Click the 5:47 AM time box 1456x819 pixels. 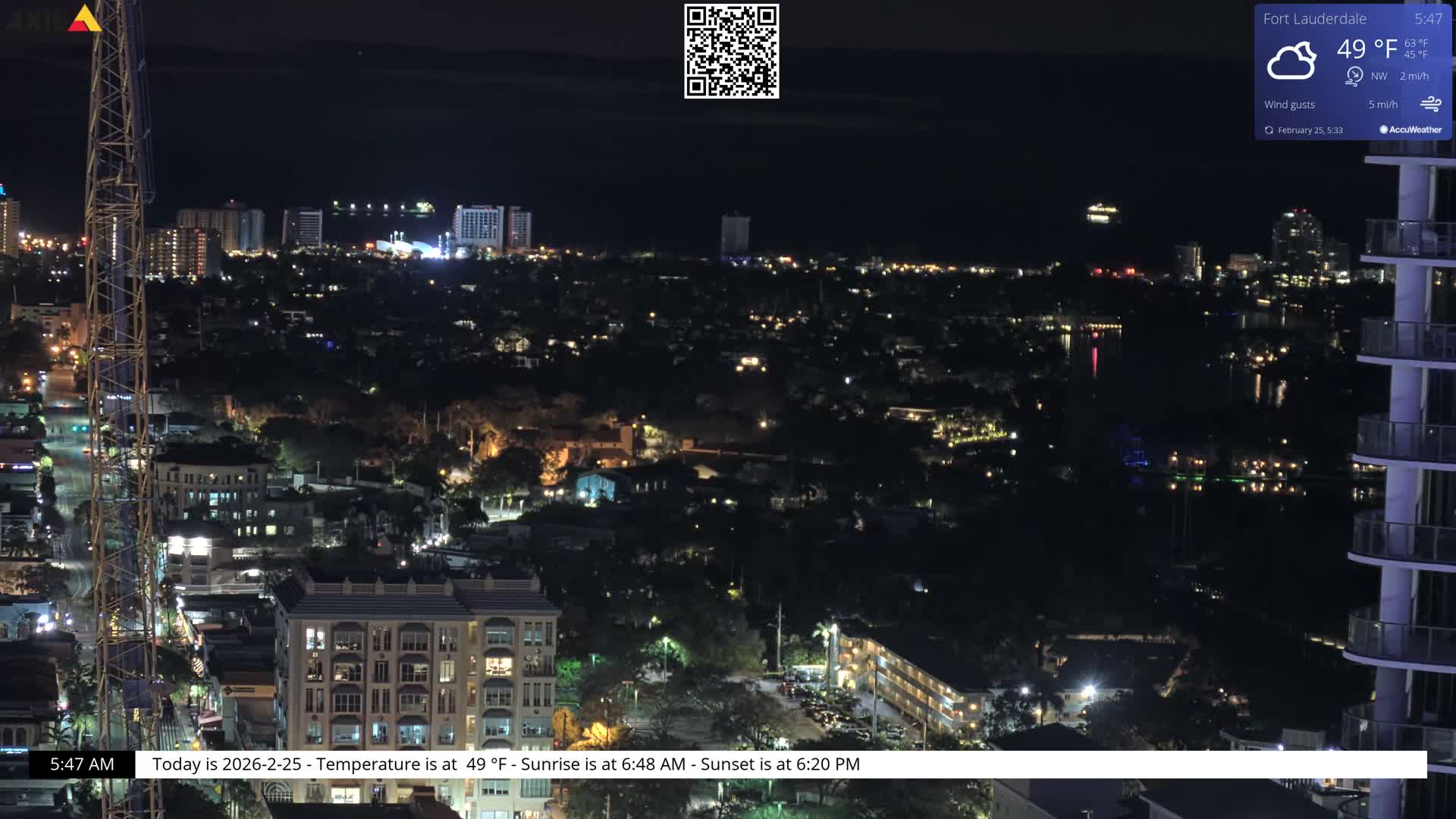[x=82, y=764]
